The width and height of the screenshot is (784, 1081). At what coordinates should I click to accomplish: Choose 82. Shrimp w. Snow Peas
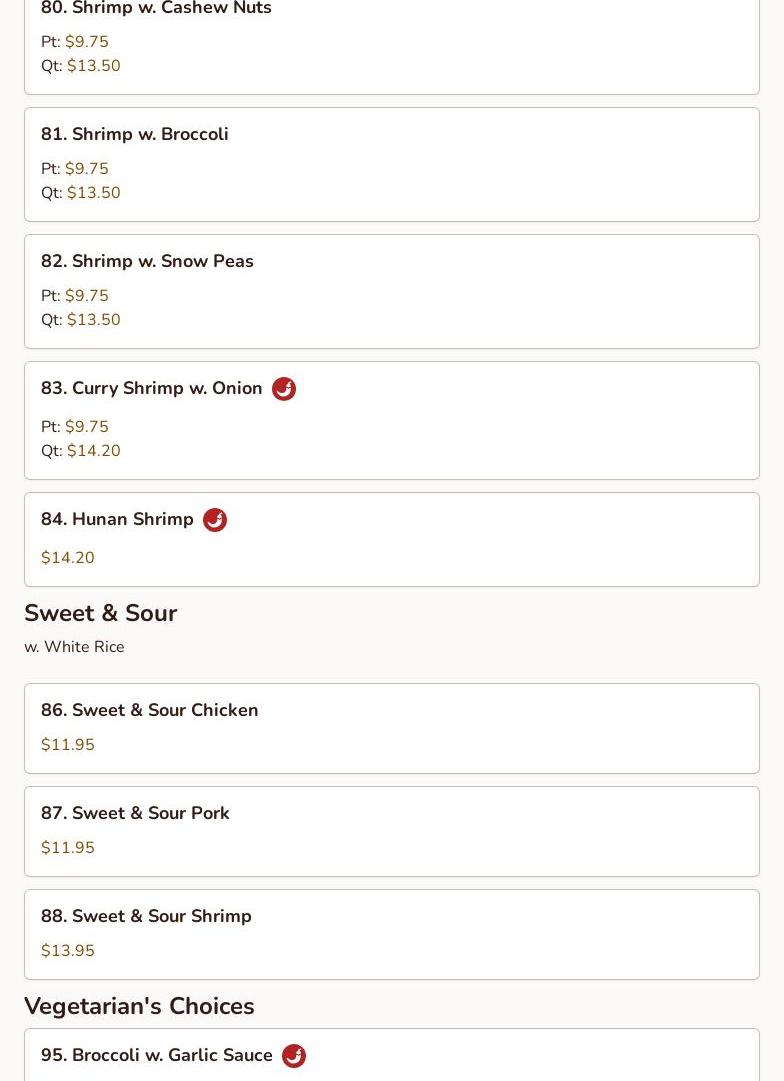pyautogui.click(x=147, y=261)
